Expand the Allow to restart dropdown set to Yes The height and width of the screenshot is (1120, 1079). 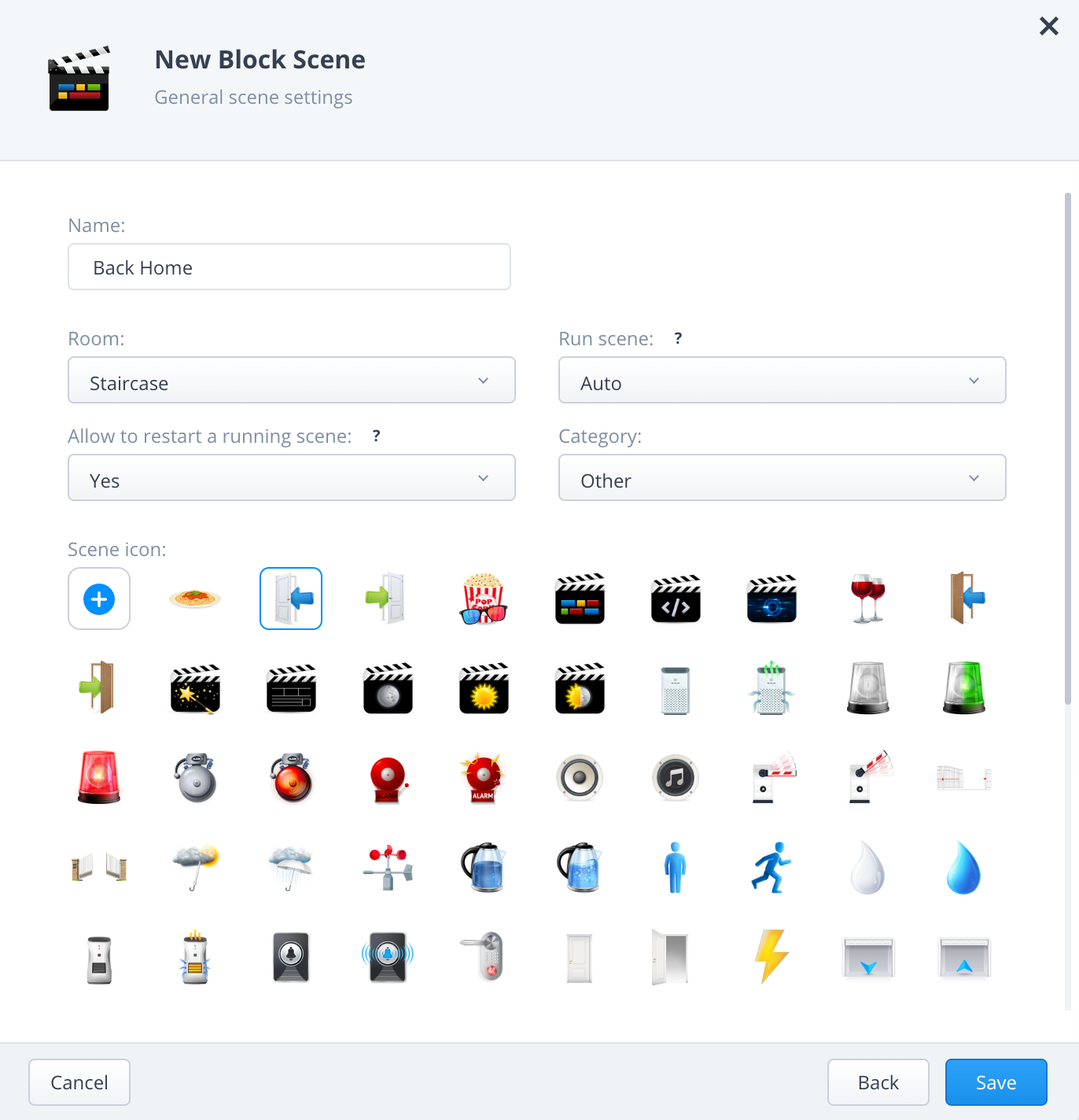pos(292,477)
